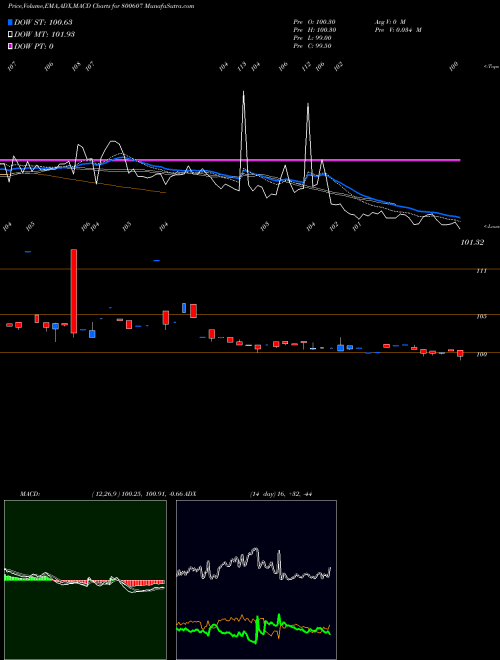Click the magenta horizontal DOW PT line

pyautogui.click(x=230, y=160)
